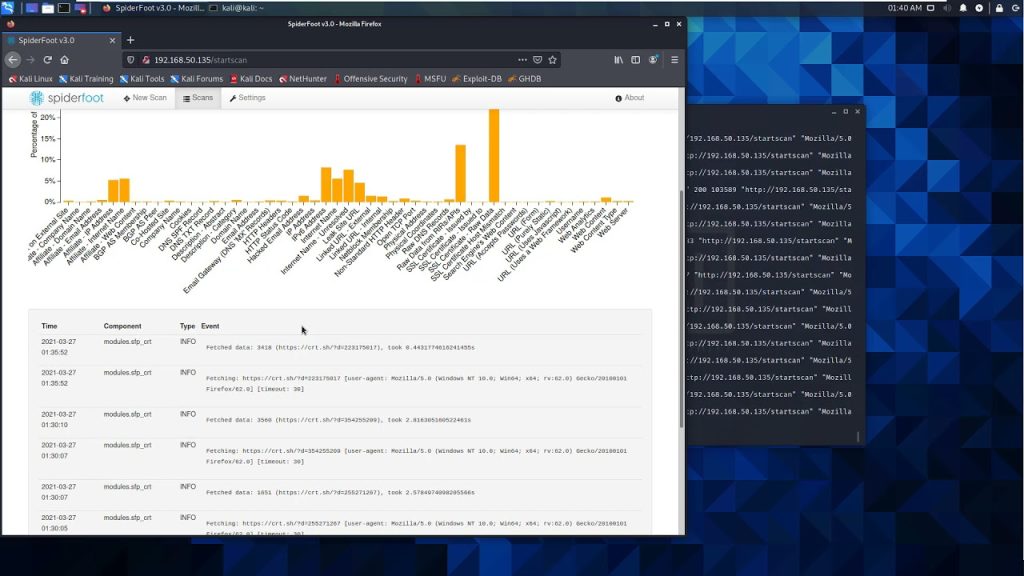Bookmark this page with the star icon
The width and height of the screenshot is (1024, 576).
[x=553, y=60]
